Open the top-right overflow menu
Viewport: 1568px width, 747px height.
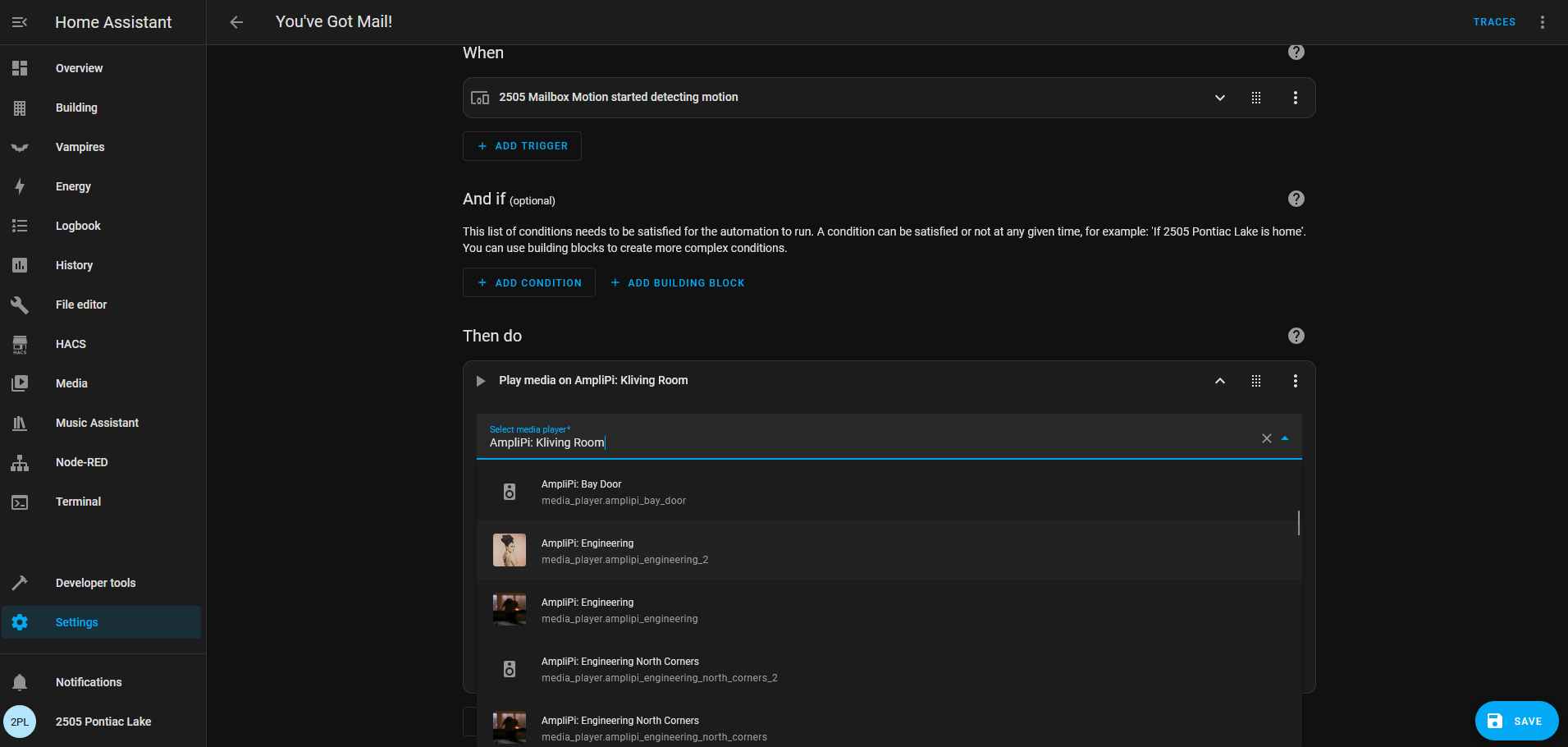[x=1543, y=22]
